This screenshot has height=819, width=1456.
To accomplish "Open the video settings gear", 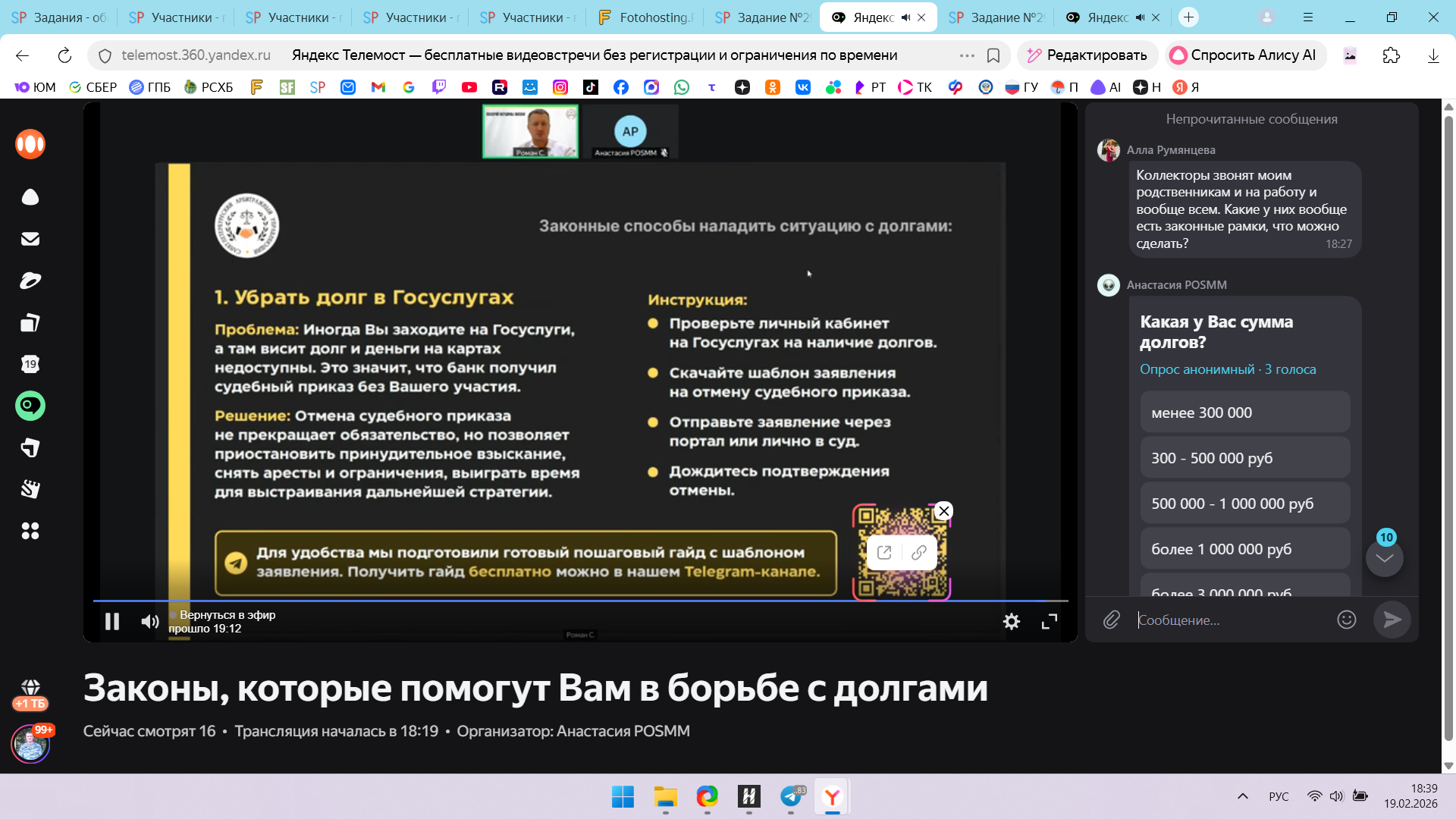I will point(1011,622).
